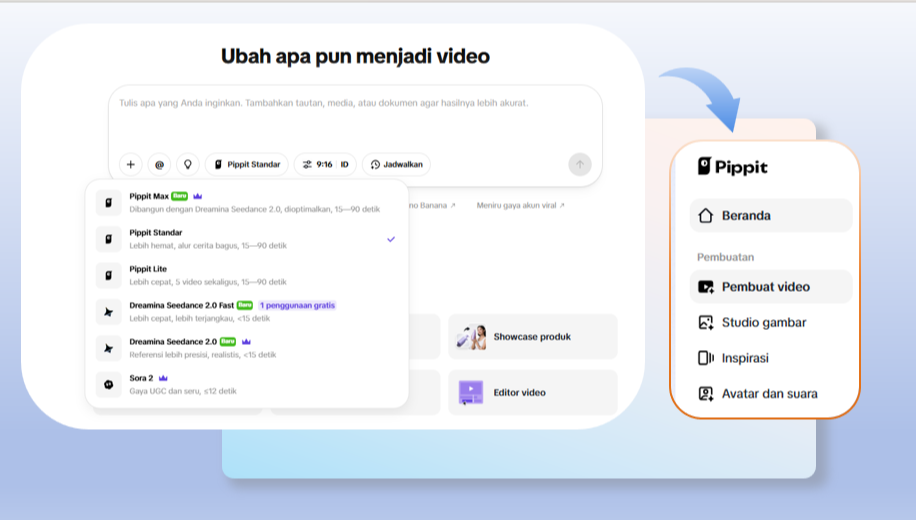
Task: Click the crown icon beside Dreamina Seedance 2.0
Action: 246,342
